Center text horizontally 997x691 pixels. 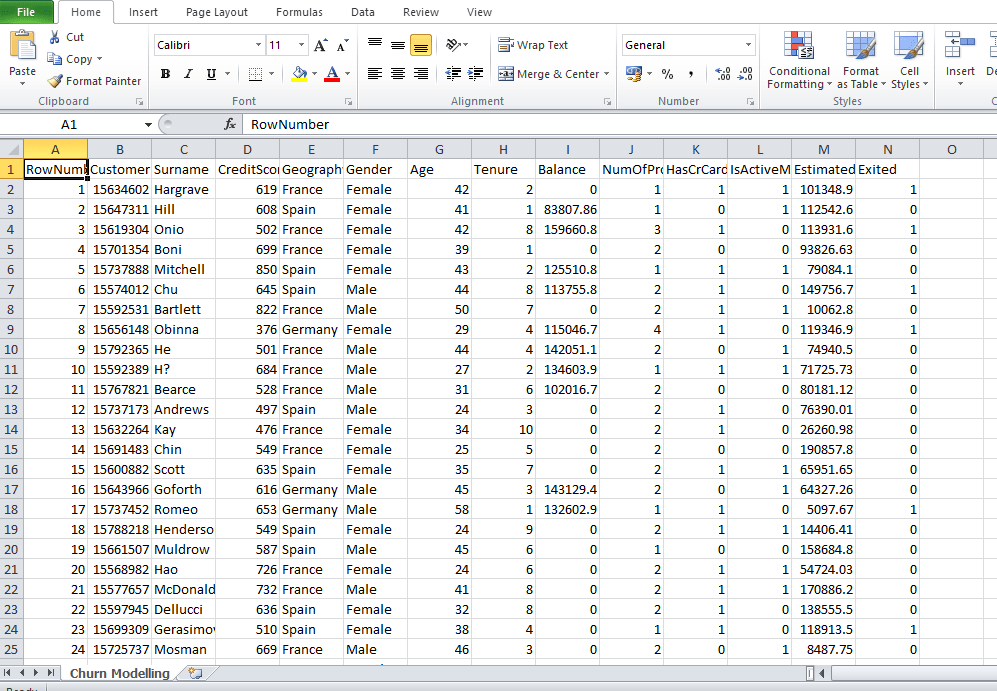click(398, 74)
